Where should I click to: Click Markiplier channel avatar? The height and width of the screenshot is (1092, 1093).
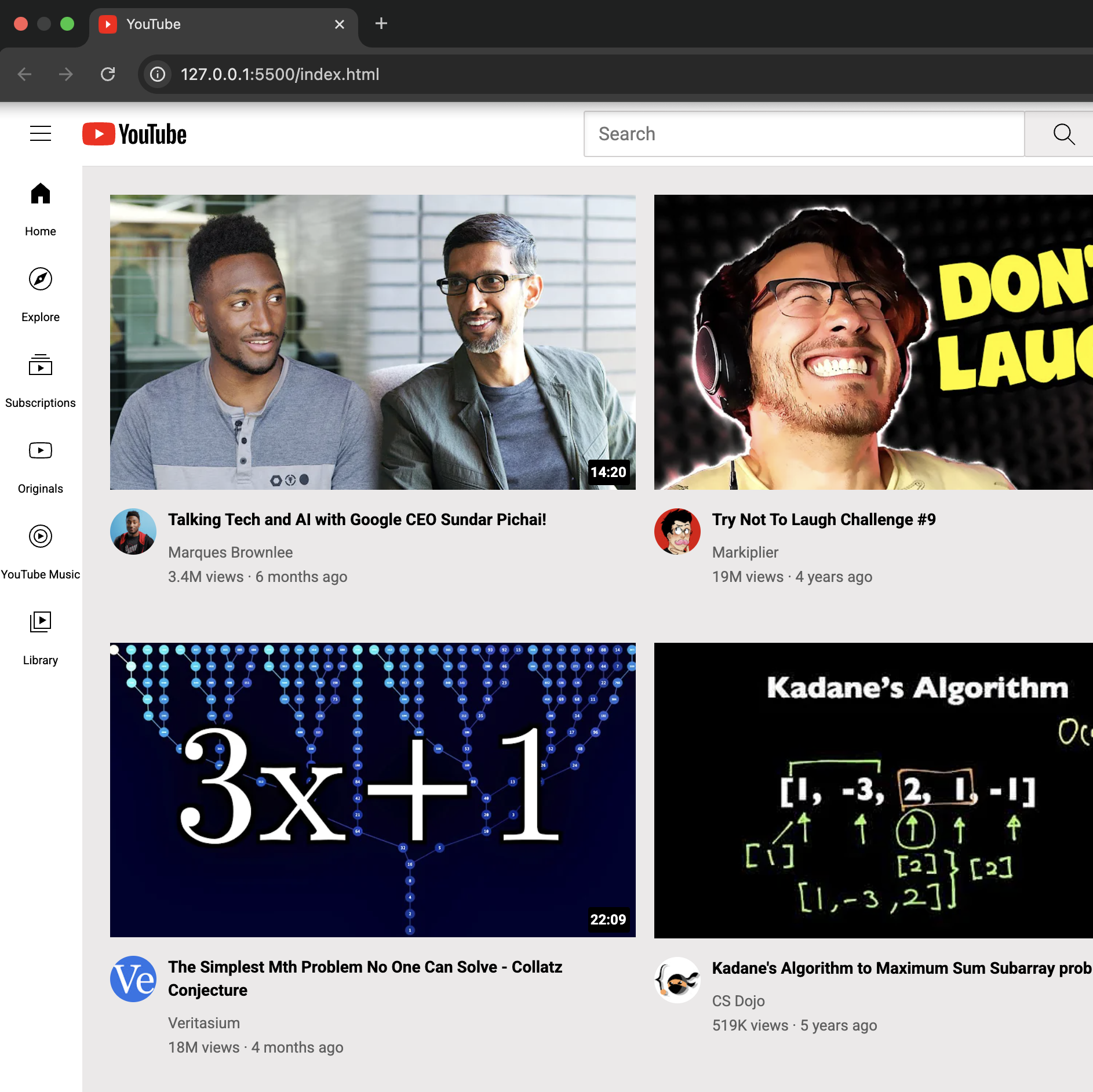pyautogui.click(x=677, y=532)
